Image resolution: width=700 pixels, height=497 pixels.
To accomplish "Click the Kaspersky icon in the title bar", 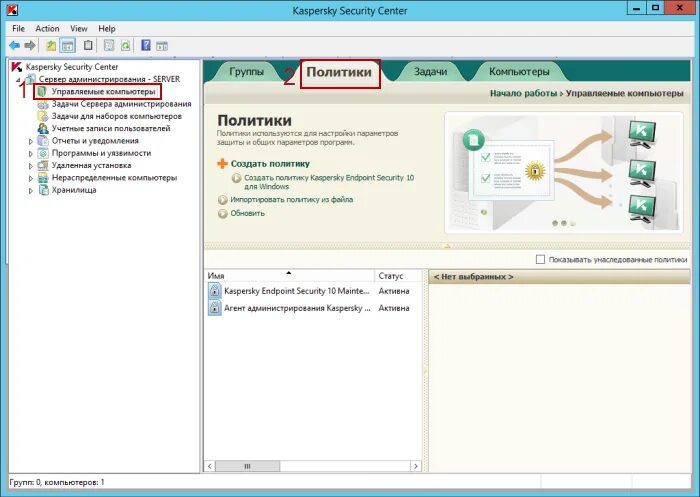I will (x=12, y=10).
